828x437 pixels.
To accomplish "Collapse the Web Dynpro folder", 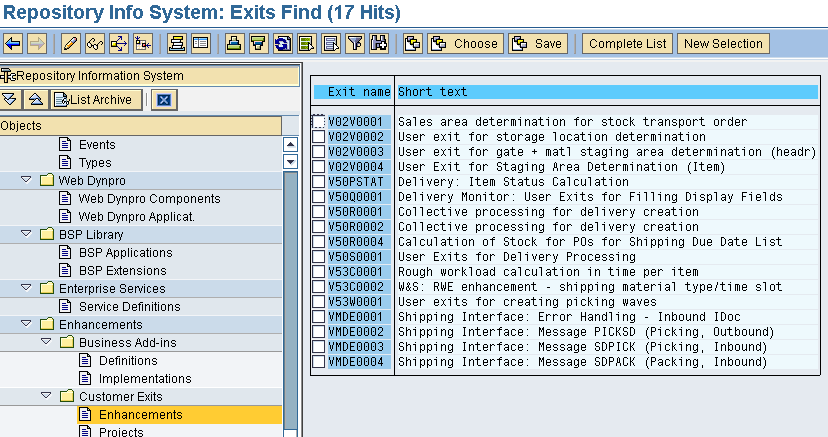I will coord(26,180).
